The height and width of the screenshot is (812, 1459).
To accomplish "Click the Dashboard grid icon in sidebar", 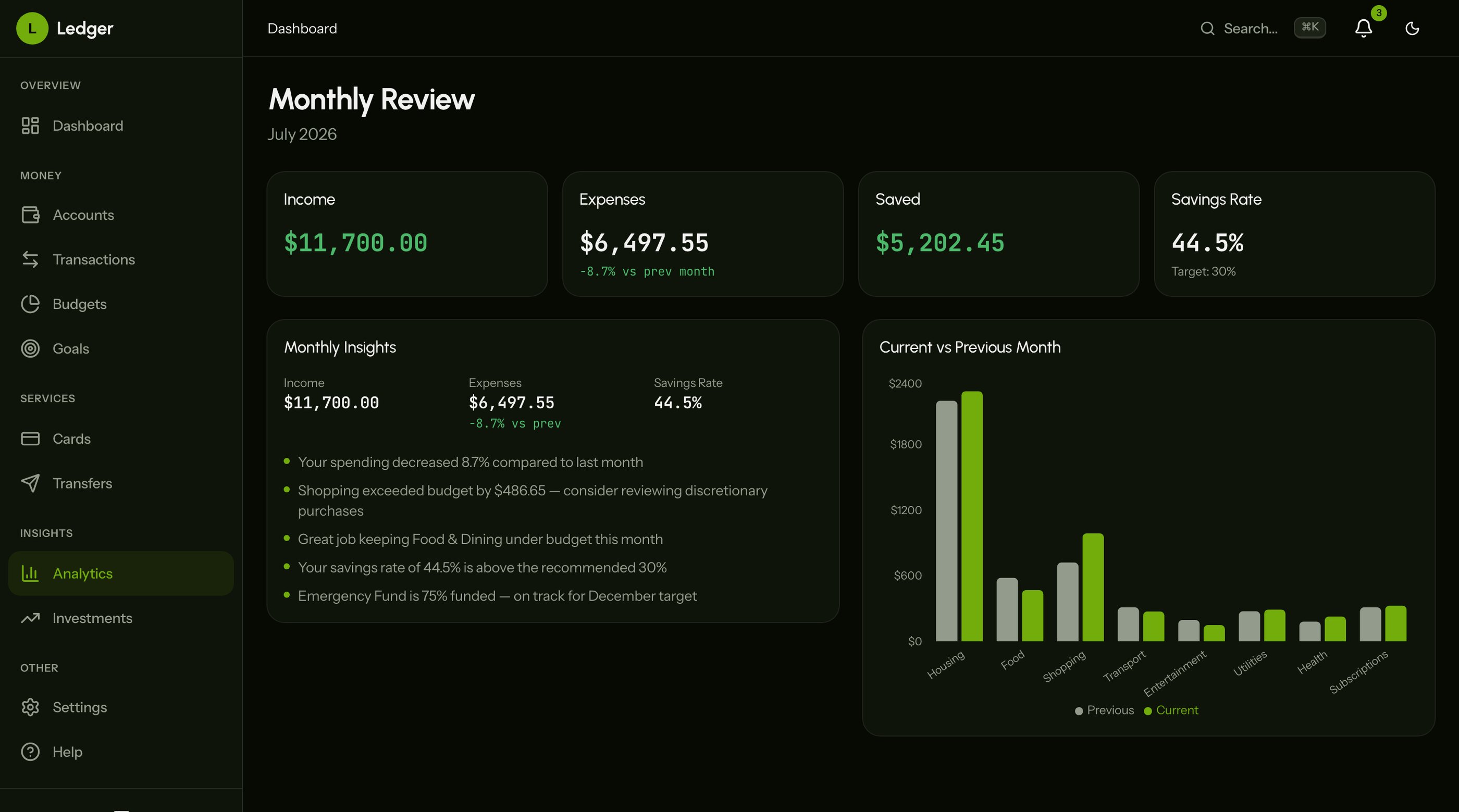I will click(x=30, y=126).
